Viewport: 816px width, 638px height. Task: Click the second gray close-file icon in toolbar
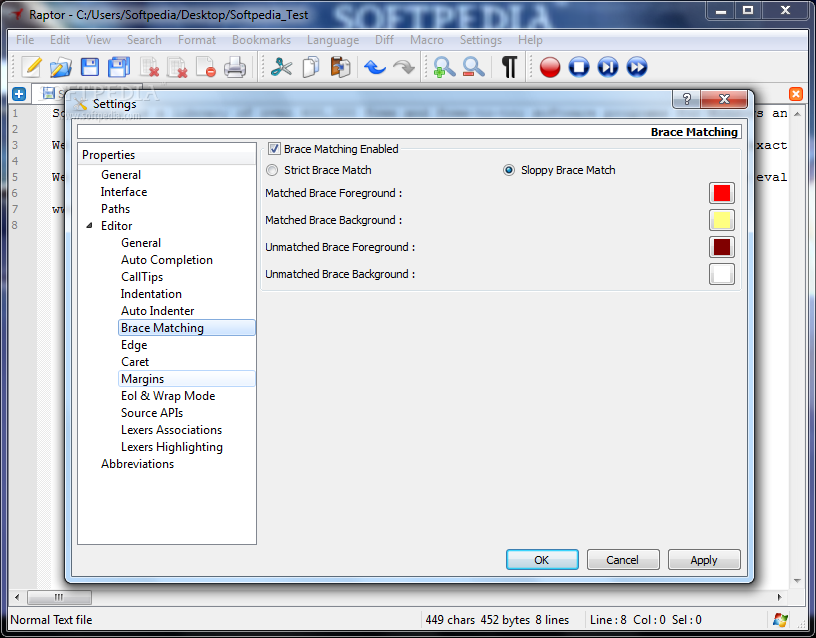point(177,67)
